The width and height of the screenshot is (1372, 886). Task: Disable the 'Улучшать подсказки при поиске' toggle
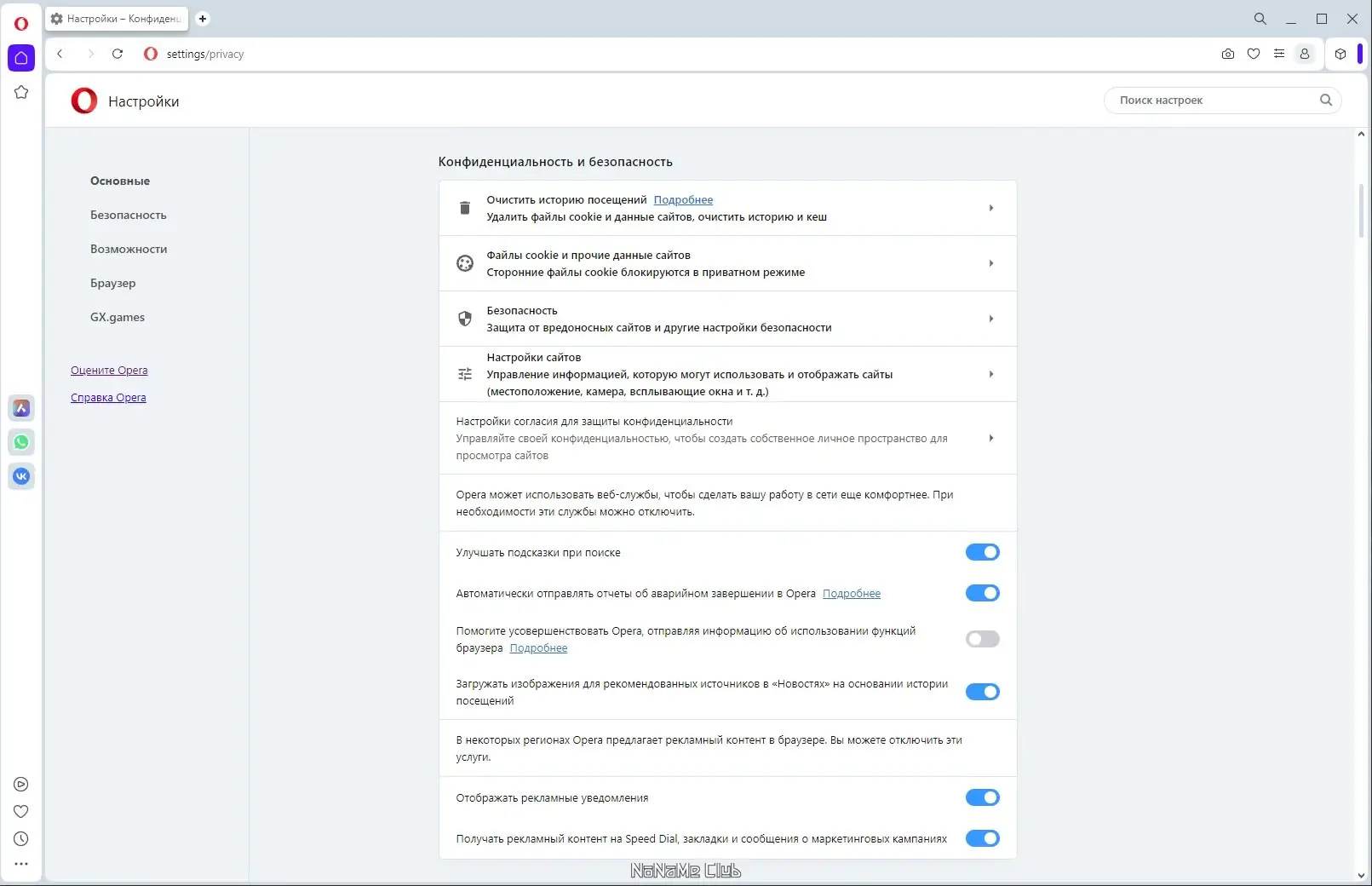[x=983, y=552]
